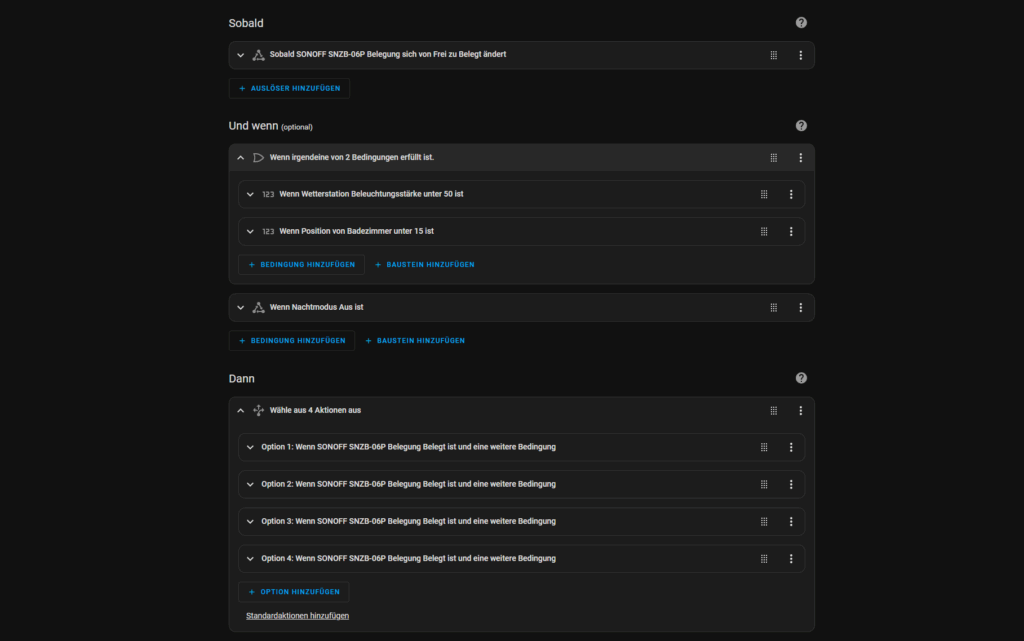1024x641 pixels.
Task: Click numeric icon of Wetterstation condition
Action: point(268,195)
